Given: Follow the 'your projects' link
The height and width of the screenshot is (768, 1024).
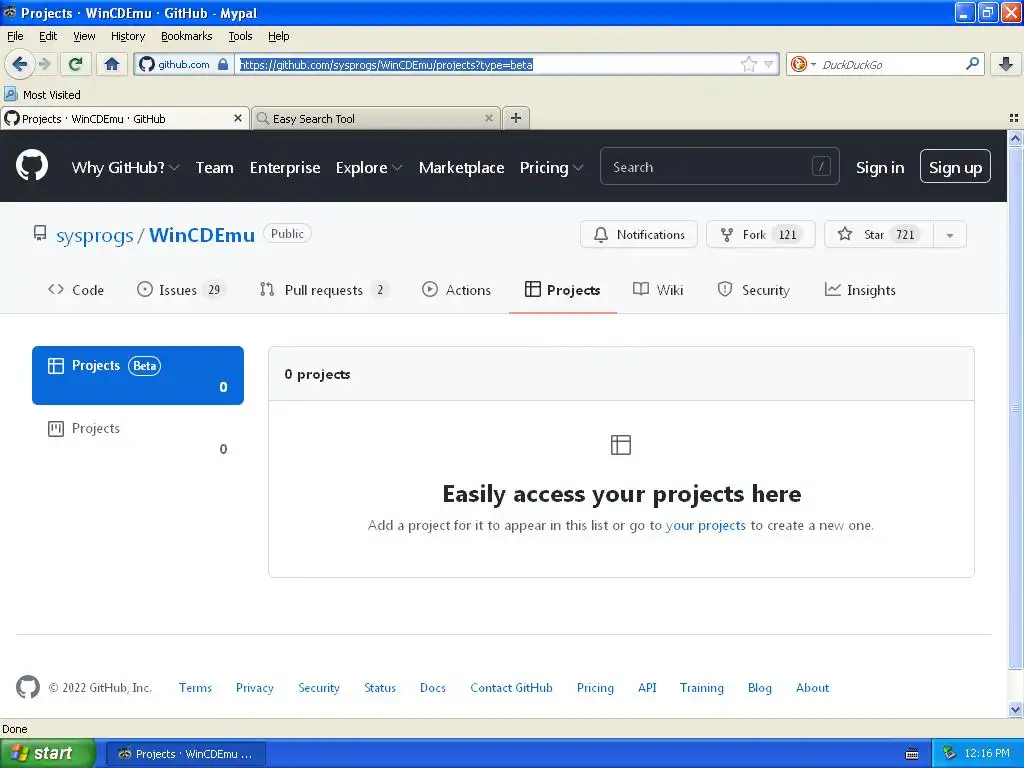Looking at the screenshot, I should click(705, 525).
